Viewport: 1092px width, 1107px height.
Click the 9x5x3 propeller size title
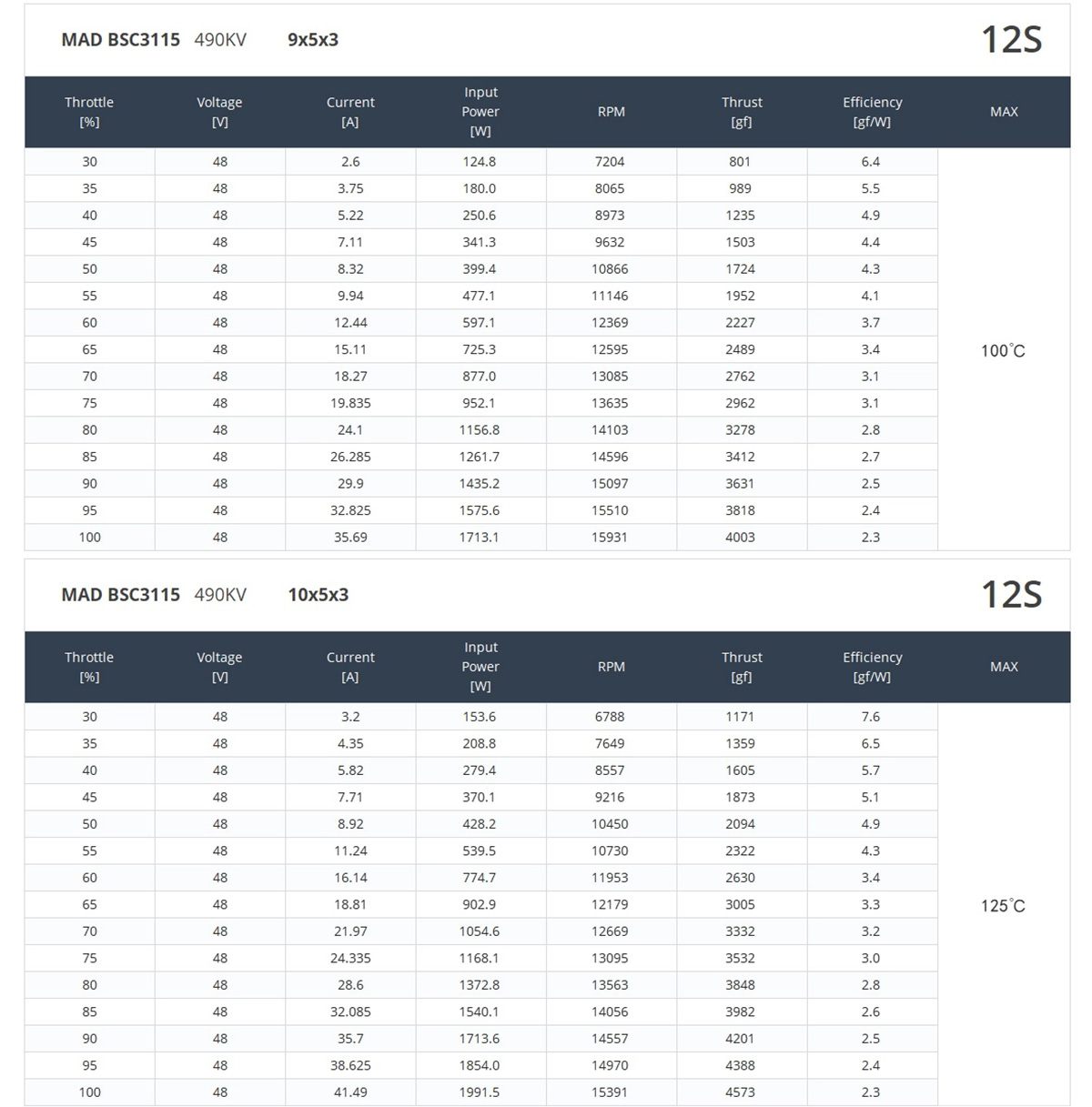point(313,40)
